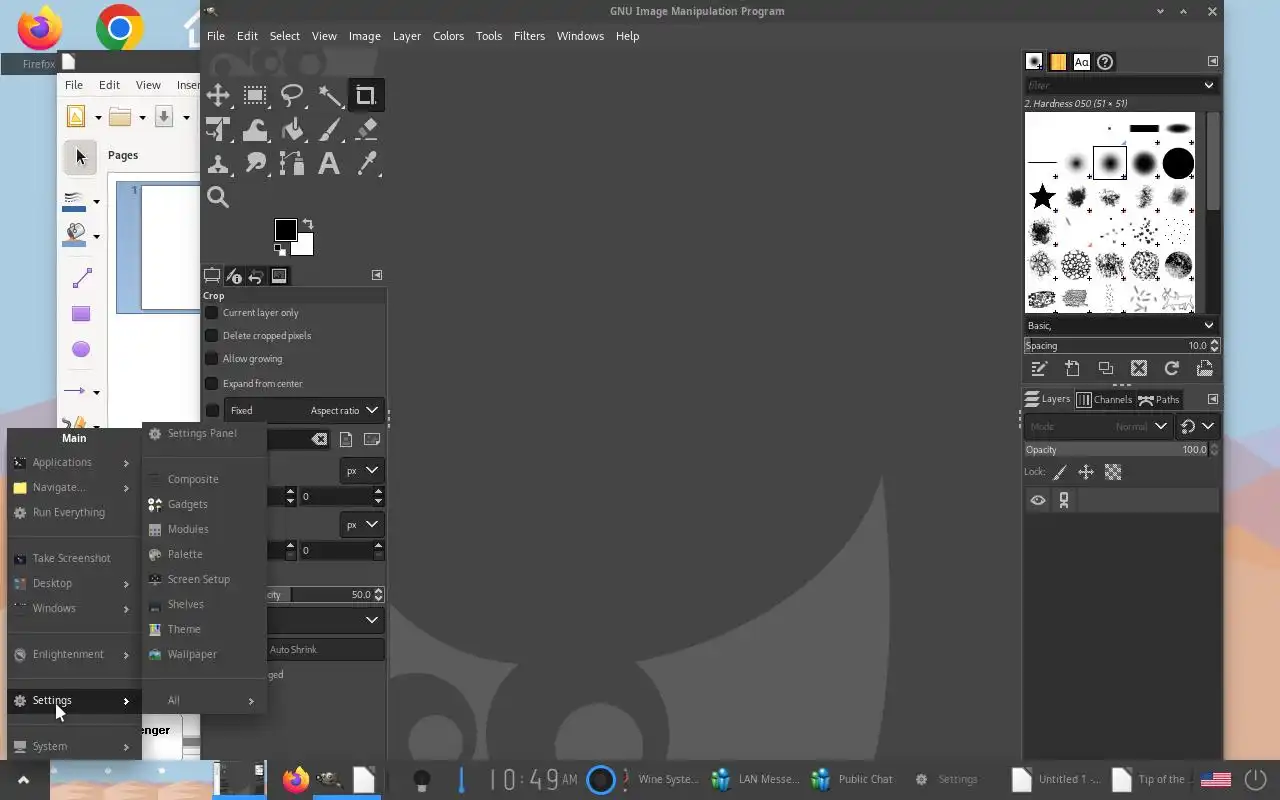Open brushes panel configuration menu

click(1212, 61)
